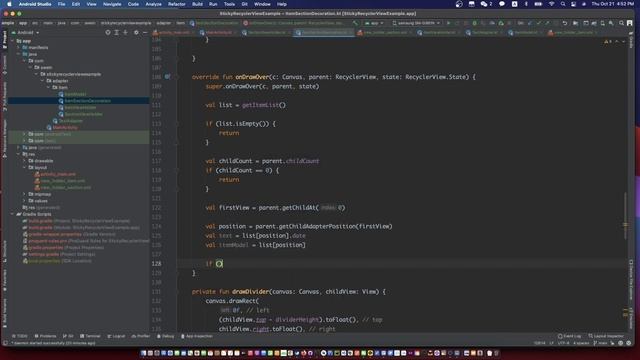Open the Profiler tool window button
Screen dimensions: 640x360
coord(141,336)
